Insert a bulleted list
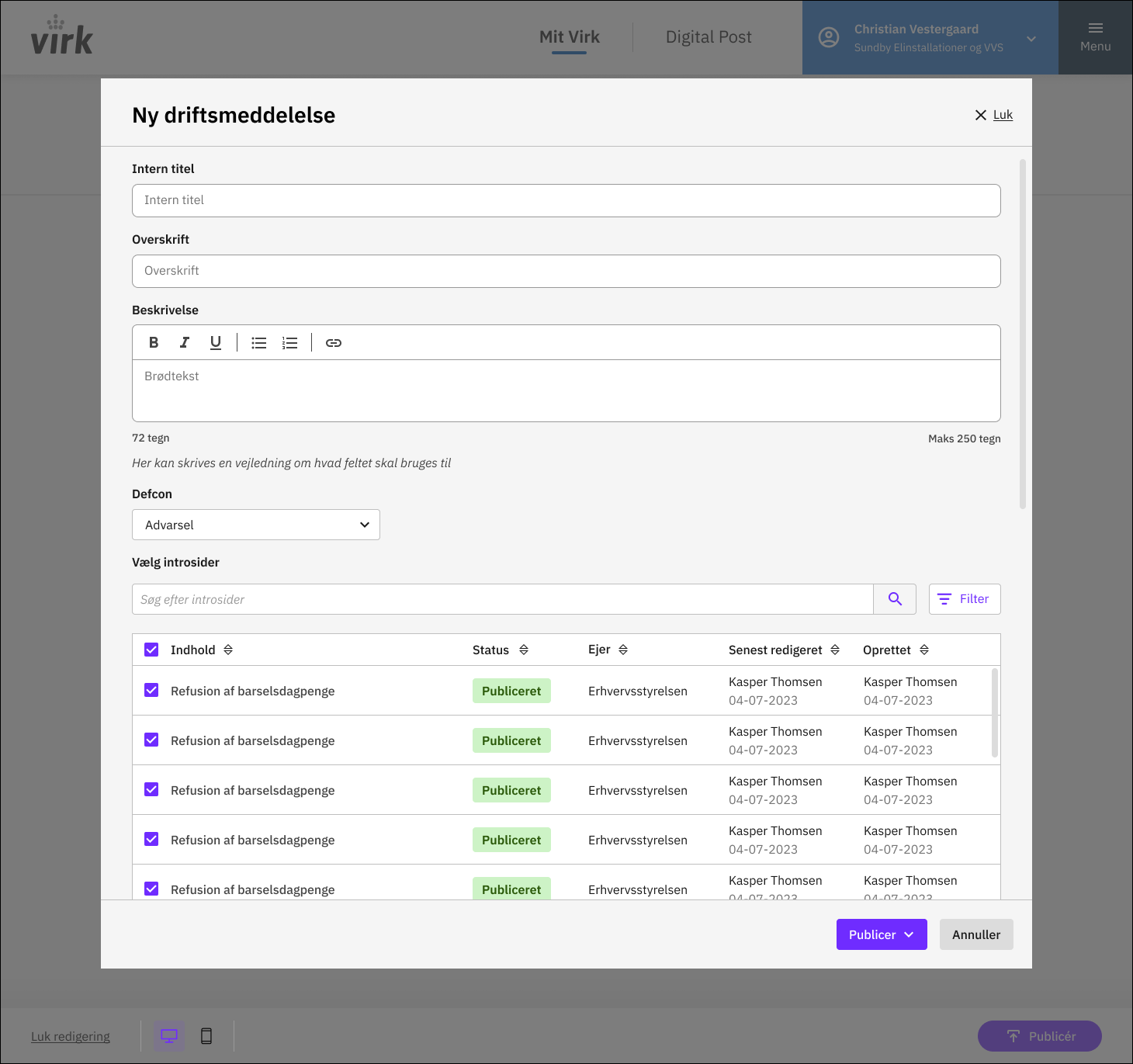This screenshot has width=1133, height=1064. click(259, 342)
